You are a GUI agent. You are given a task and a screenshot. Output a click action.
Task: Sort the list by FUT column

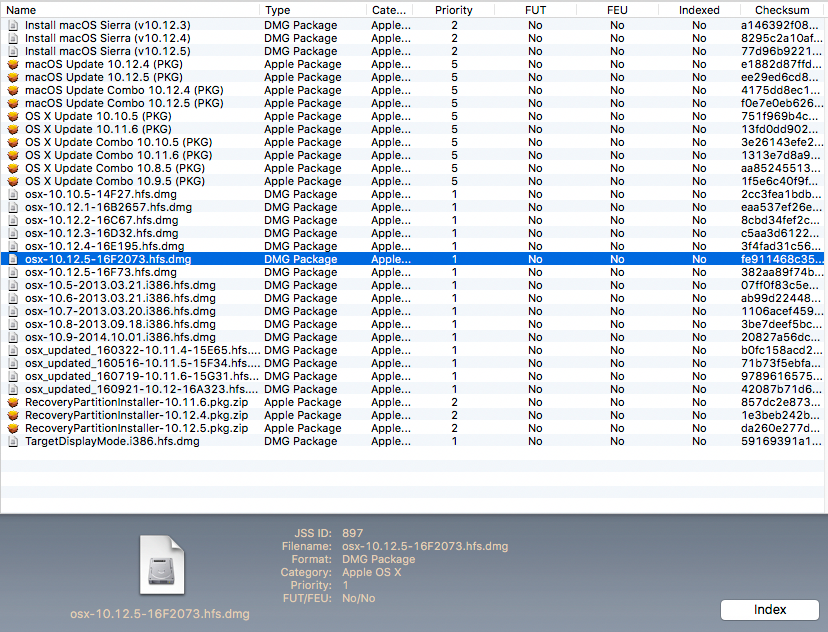[535, 10]
